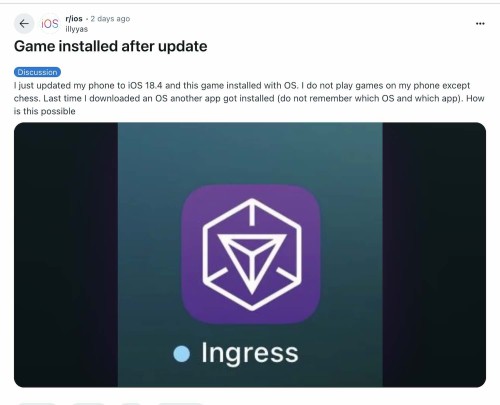Open the iOS subreddit avatar icon

50,24
